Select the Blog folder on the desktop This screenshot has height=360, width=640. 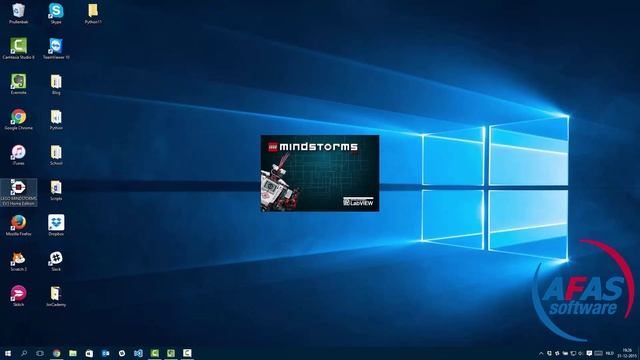click(56, 84)
